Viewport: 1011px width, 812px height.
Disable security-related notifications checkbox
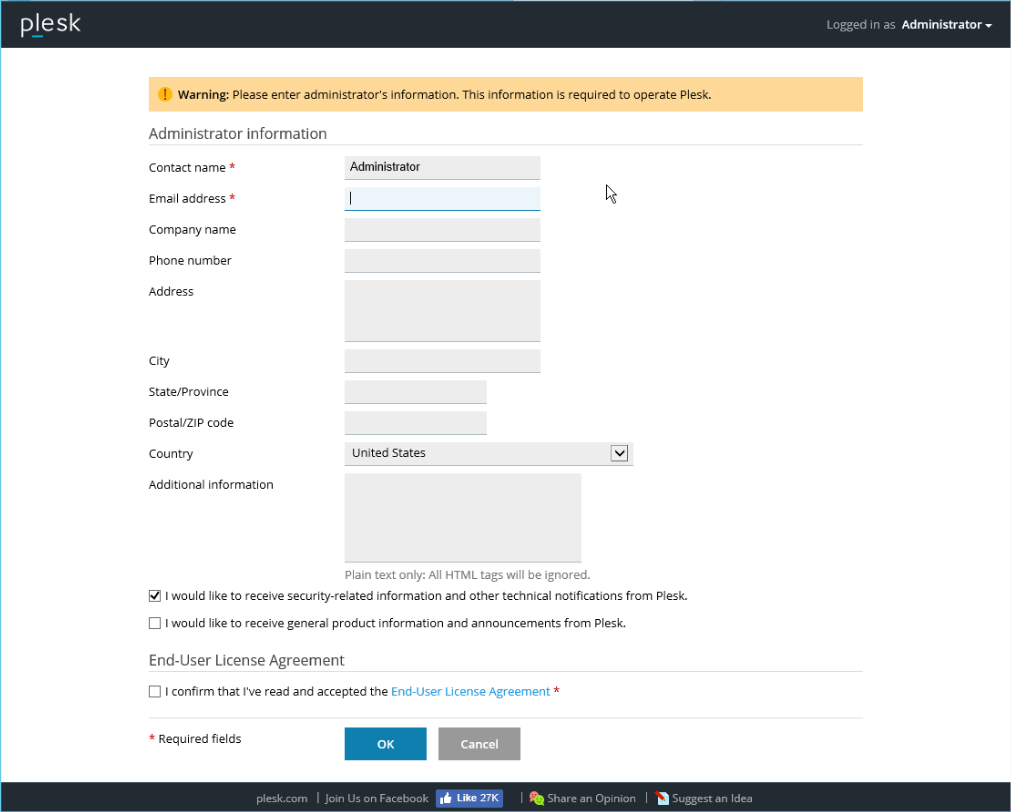155,596
